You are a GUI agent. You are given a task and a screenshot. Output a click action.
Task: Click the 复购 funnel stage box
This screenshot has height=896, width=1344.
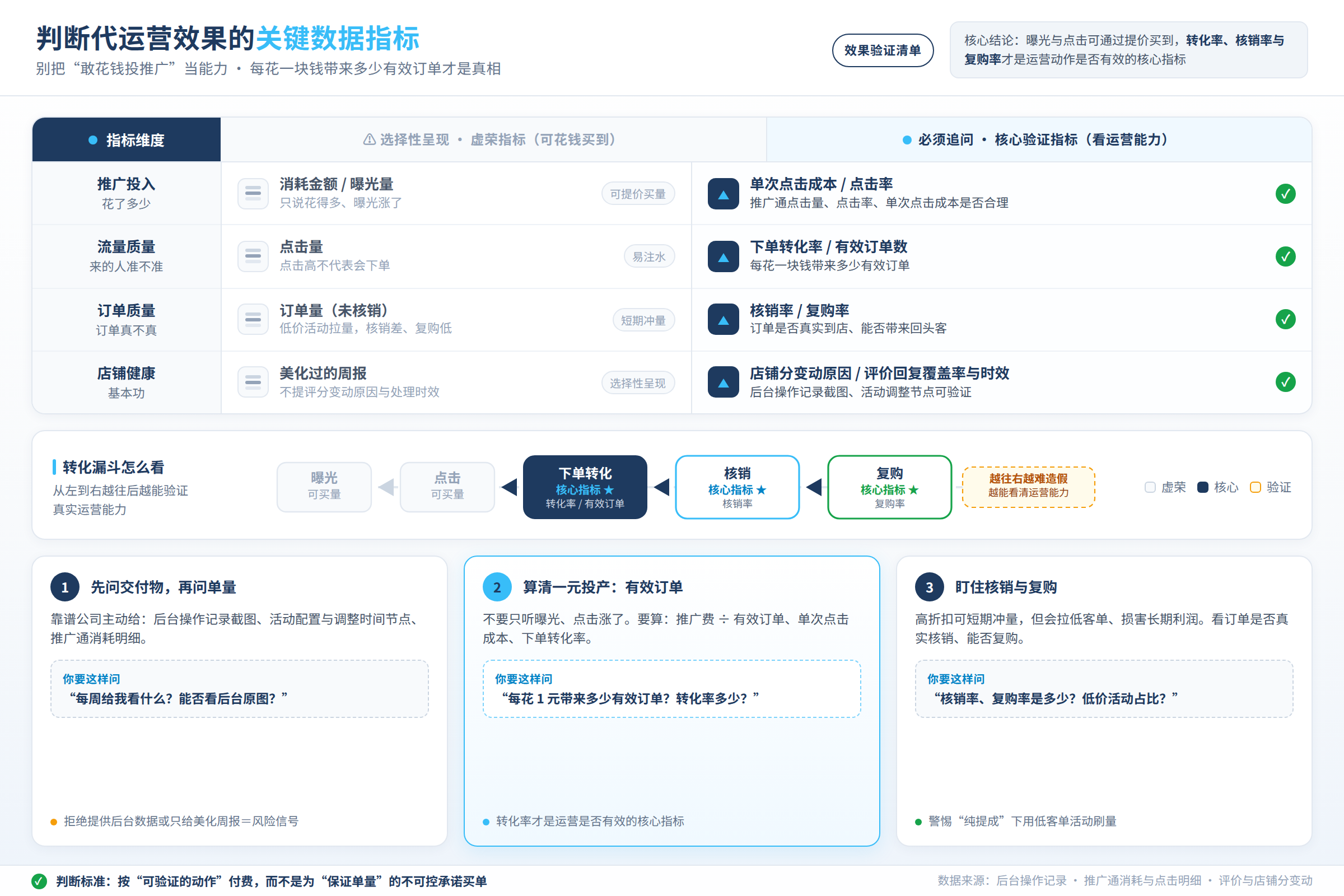[890, 487]
